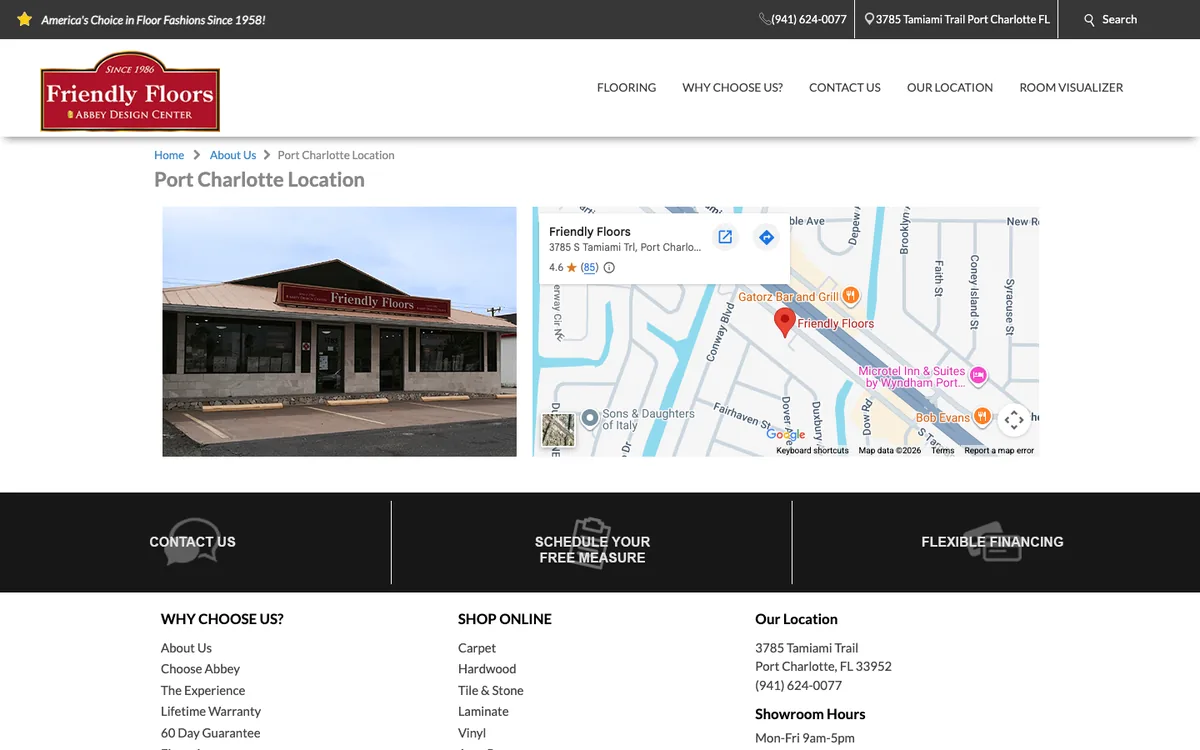Click Report a map error link
The image size is (1200, 750).
(x=999, y=451)
